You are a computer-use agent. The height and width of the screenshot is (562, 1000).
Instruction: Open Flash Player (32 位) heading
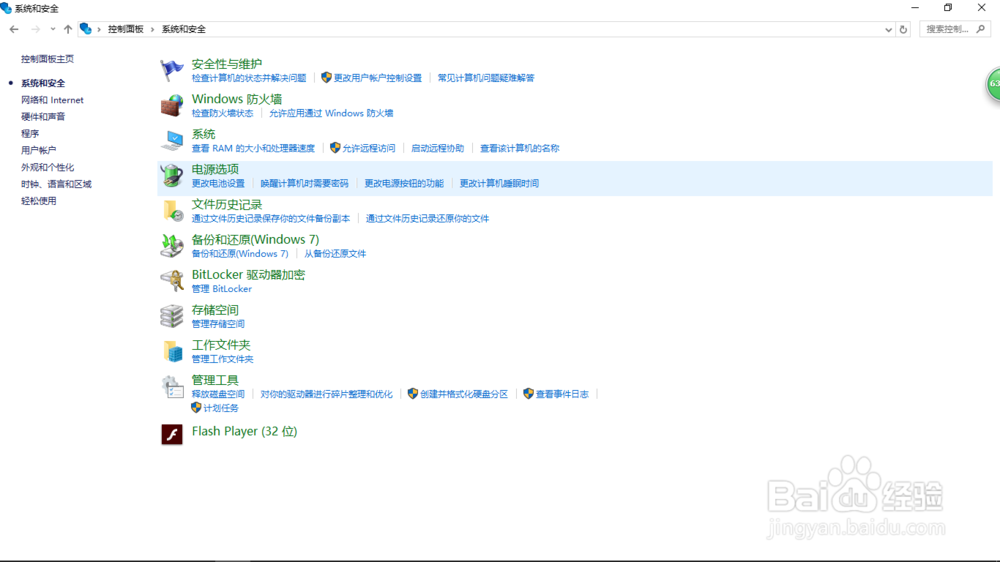[244, 431]
